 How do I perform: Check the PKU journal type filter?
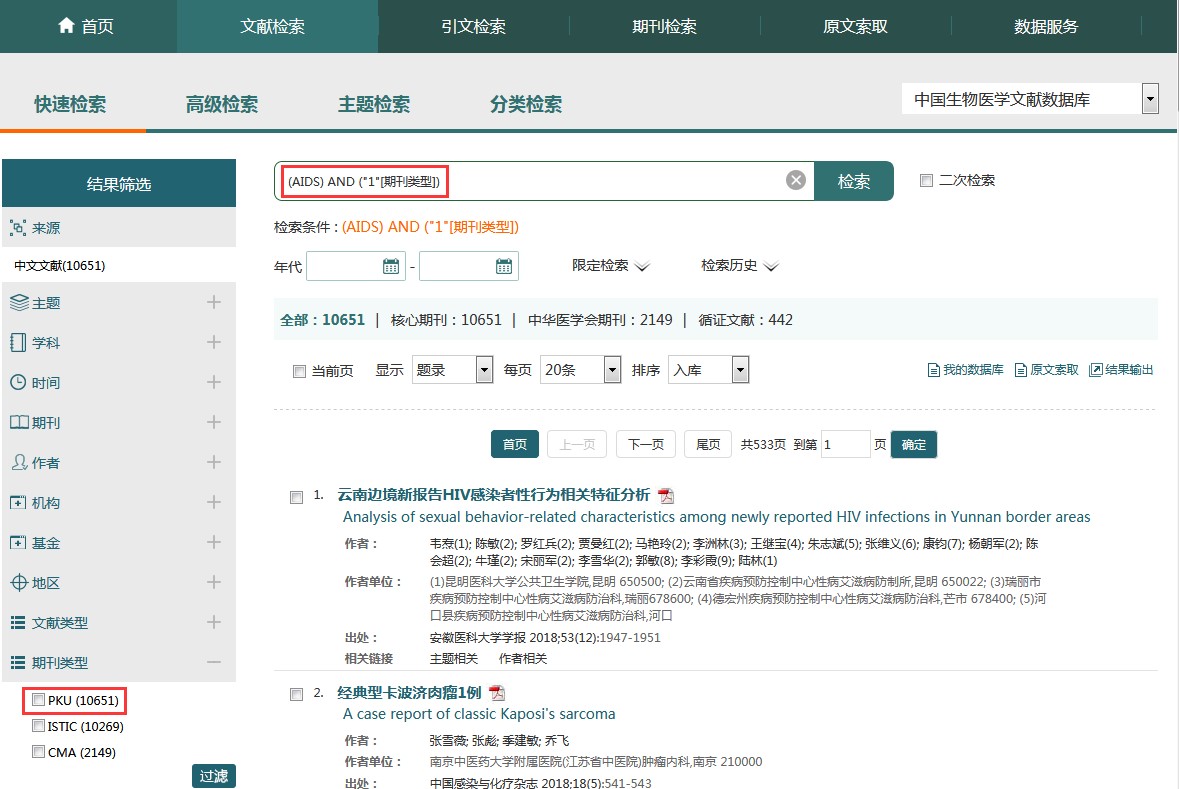[x=39, y=700]
